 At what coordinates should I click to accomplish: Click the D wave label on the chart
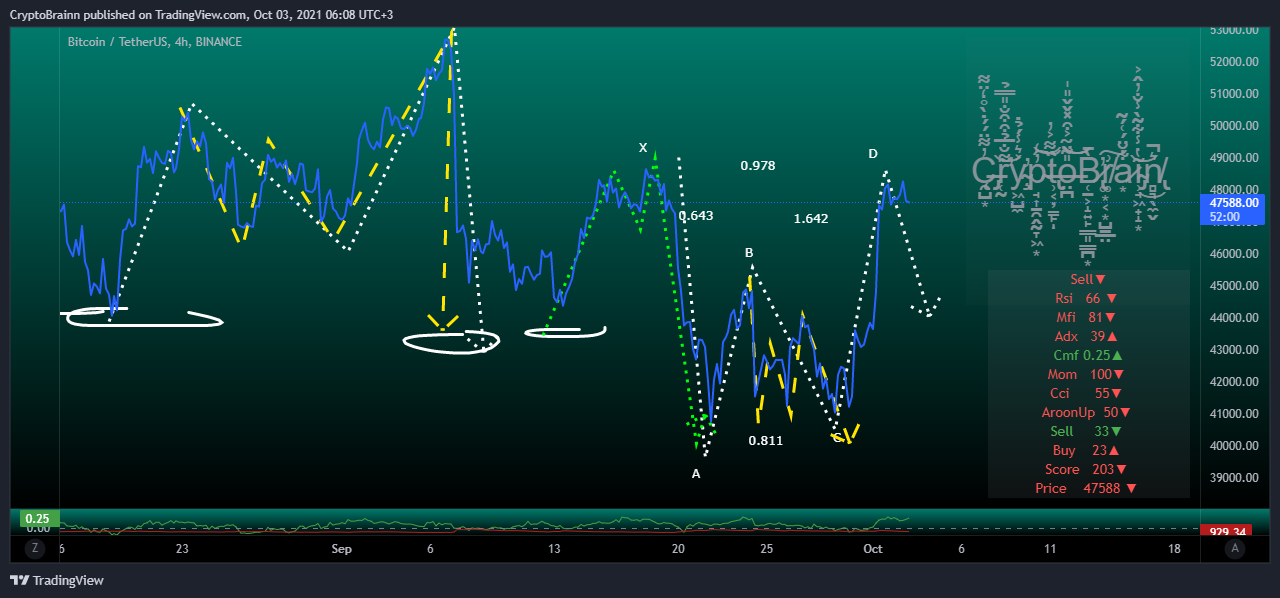click(873, 153)
